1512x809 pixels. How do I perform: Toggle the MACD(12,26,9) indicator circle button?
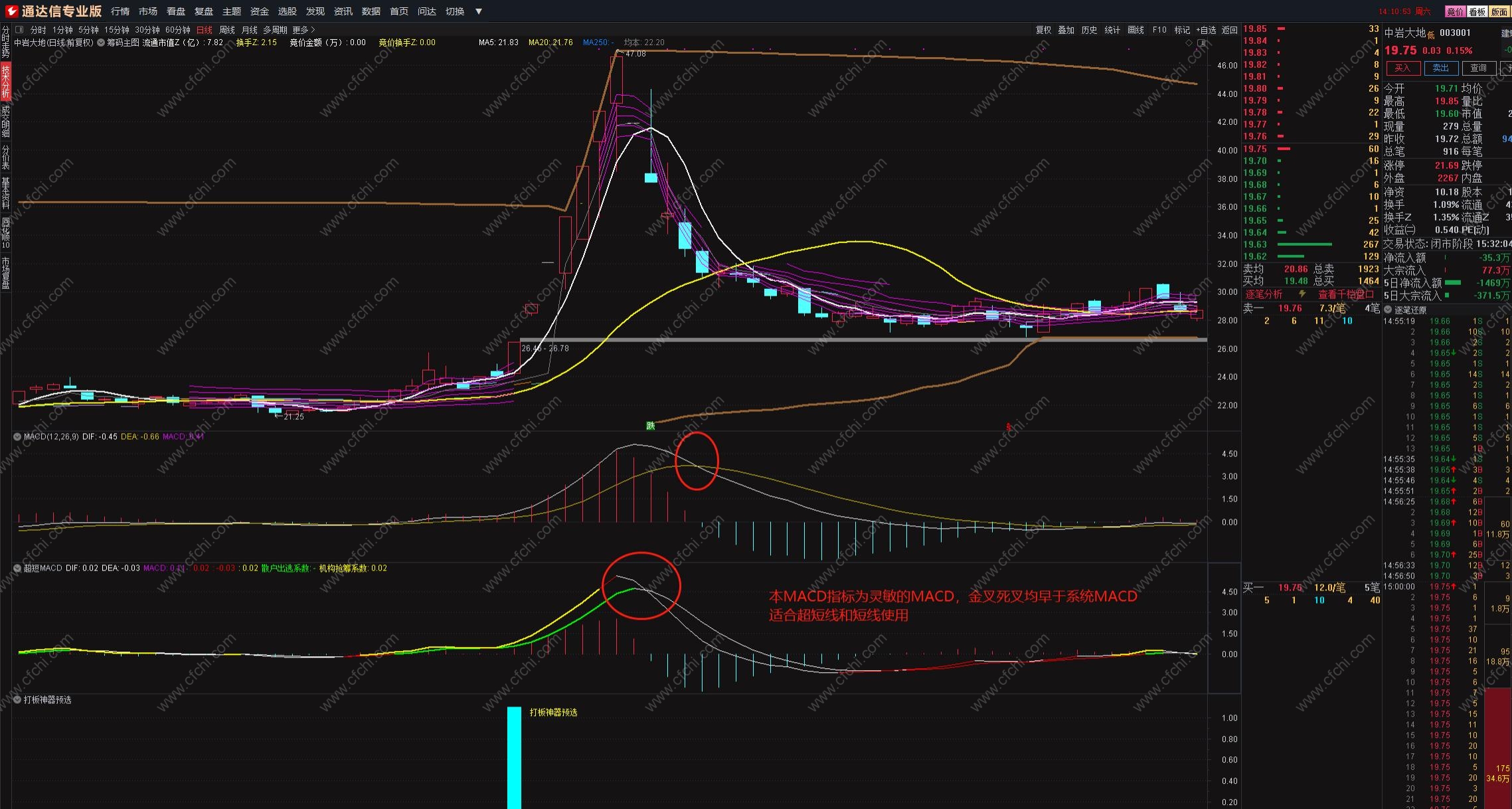17,436
